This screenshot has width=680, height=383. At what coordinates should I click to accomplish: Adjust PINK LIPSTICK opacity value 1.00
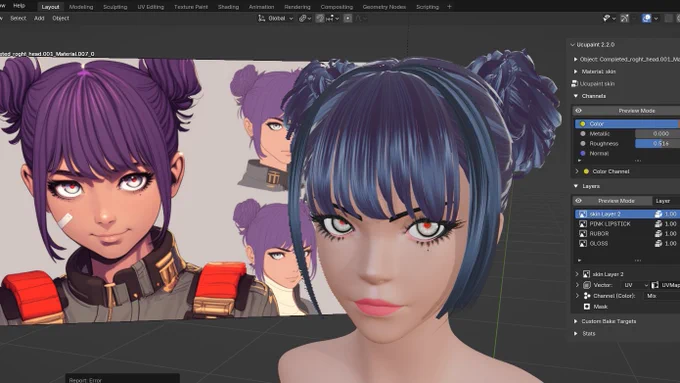pyautogui.click(x=671, y=224)
